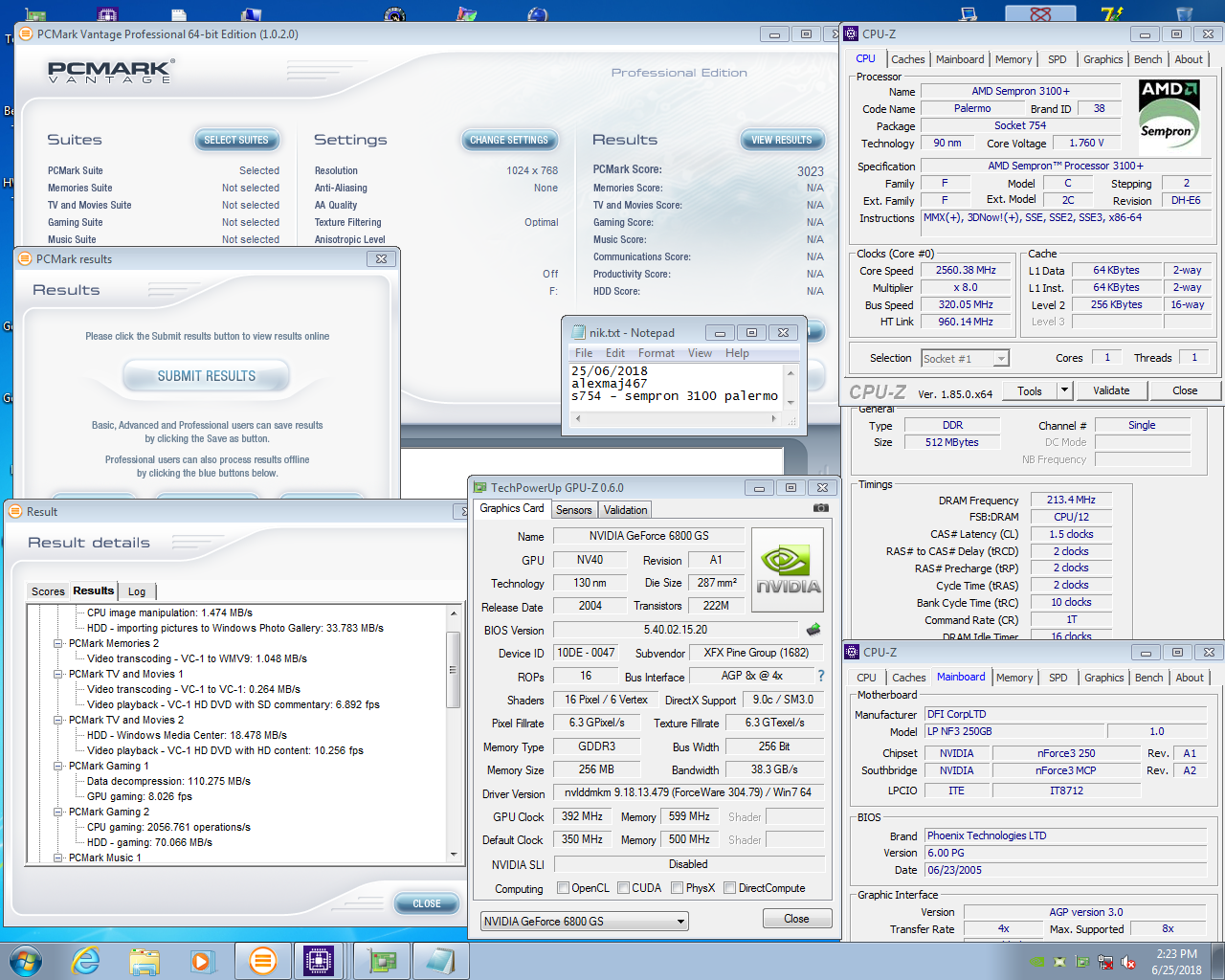
Task: Click the volume muted speaker tray icon
Action: [x=1128, y=962]
